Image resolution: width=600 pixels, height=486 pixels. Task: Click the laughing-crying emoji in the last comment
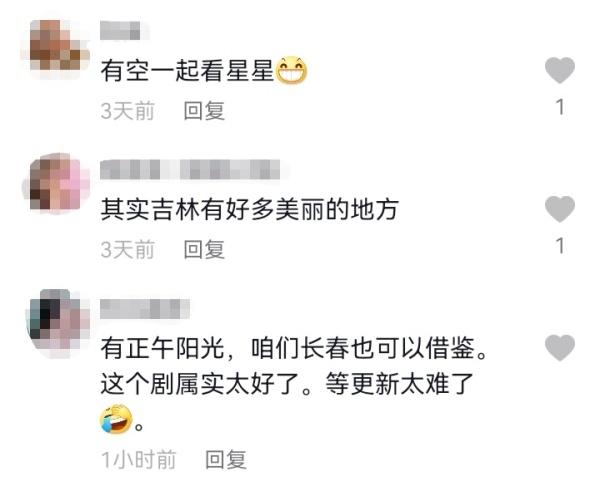click(116, 419)
